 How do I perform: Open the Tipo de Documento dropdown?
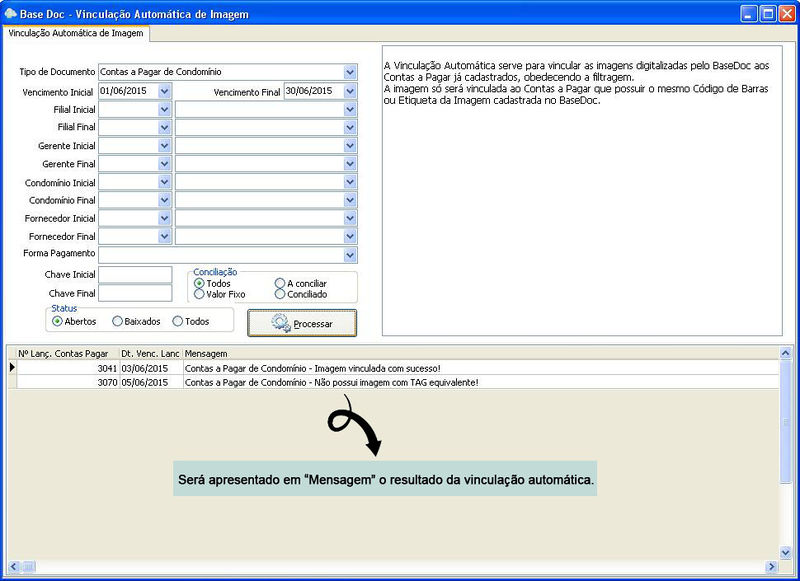click(x=349, y=72)
